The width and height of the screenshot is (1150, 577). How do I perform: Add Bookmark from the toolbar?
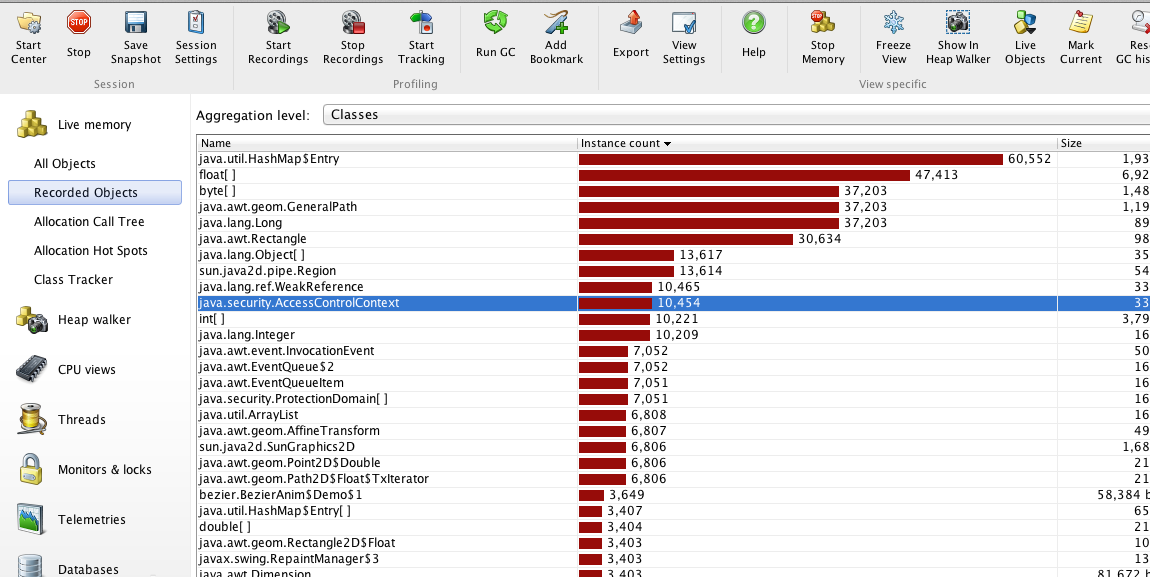coord(556,37)
